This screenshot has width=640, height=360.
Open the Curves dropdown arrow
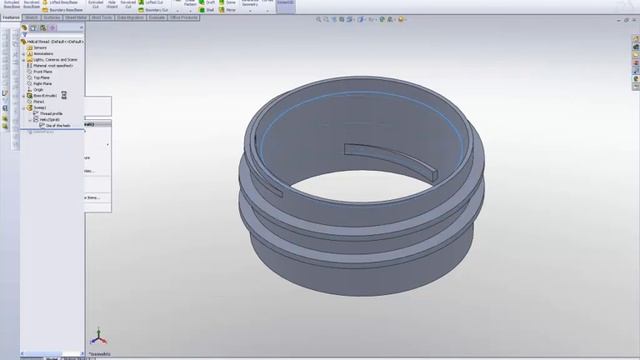268,11
